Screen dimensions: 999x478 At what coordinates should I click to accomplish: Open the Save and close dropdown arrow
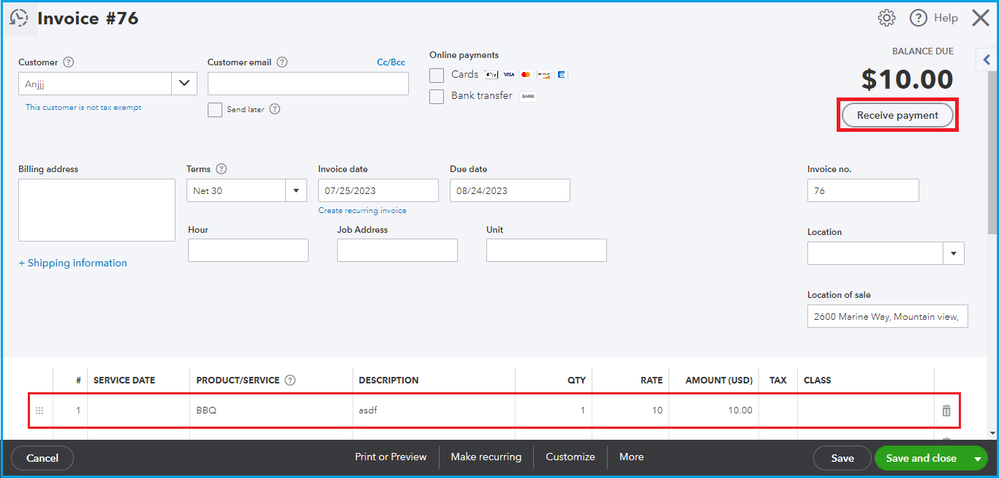point(977,458)
